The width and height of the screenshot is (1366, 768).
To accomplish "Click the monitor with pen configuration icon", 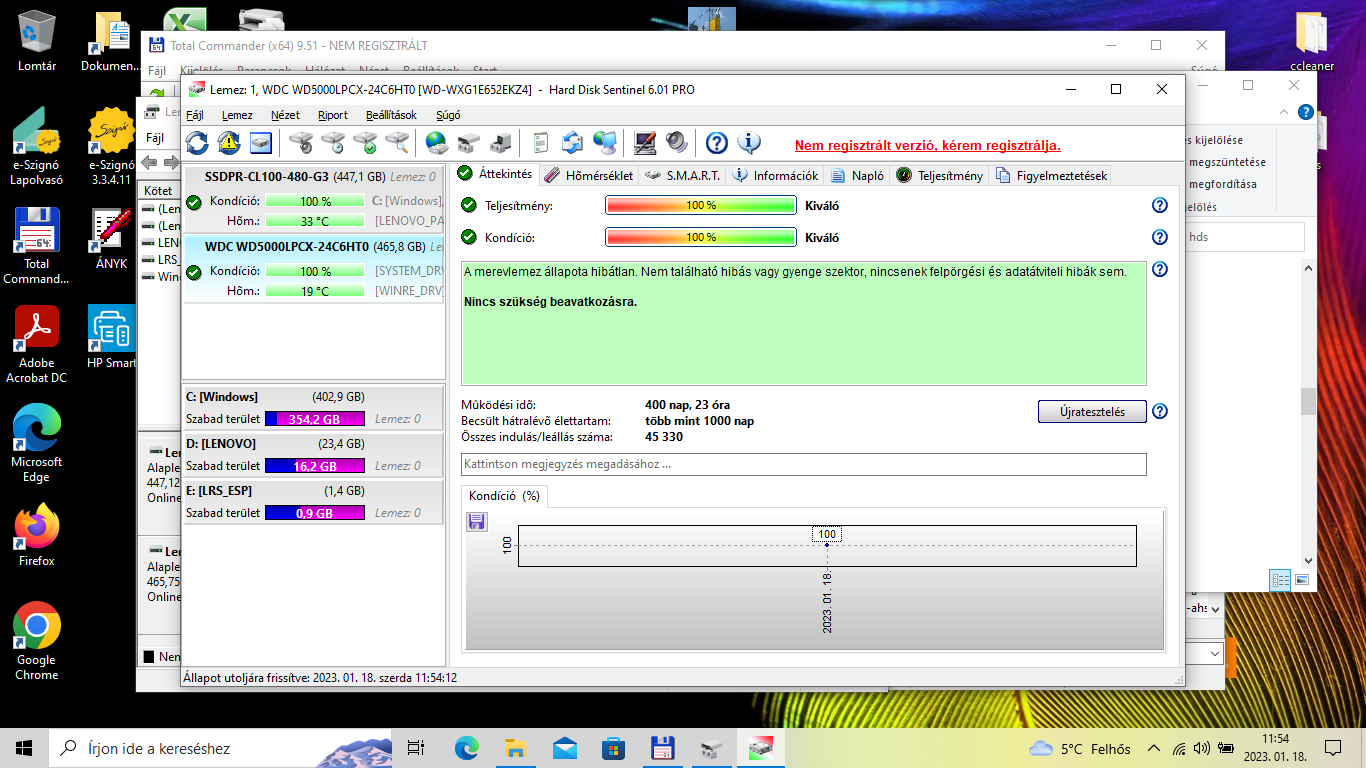I will pos(645,143).
